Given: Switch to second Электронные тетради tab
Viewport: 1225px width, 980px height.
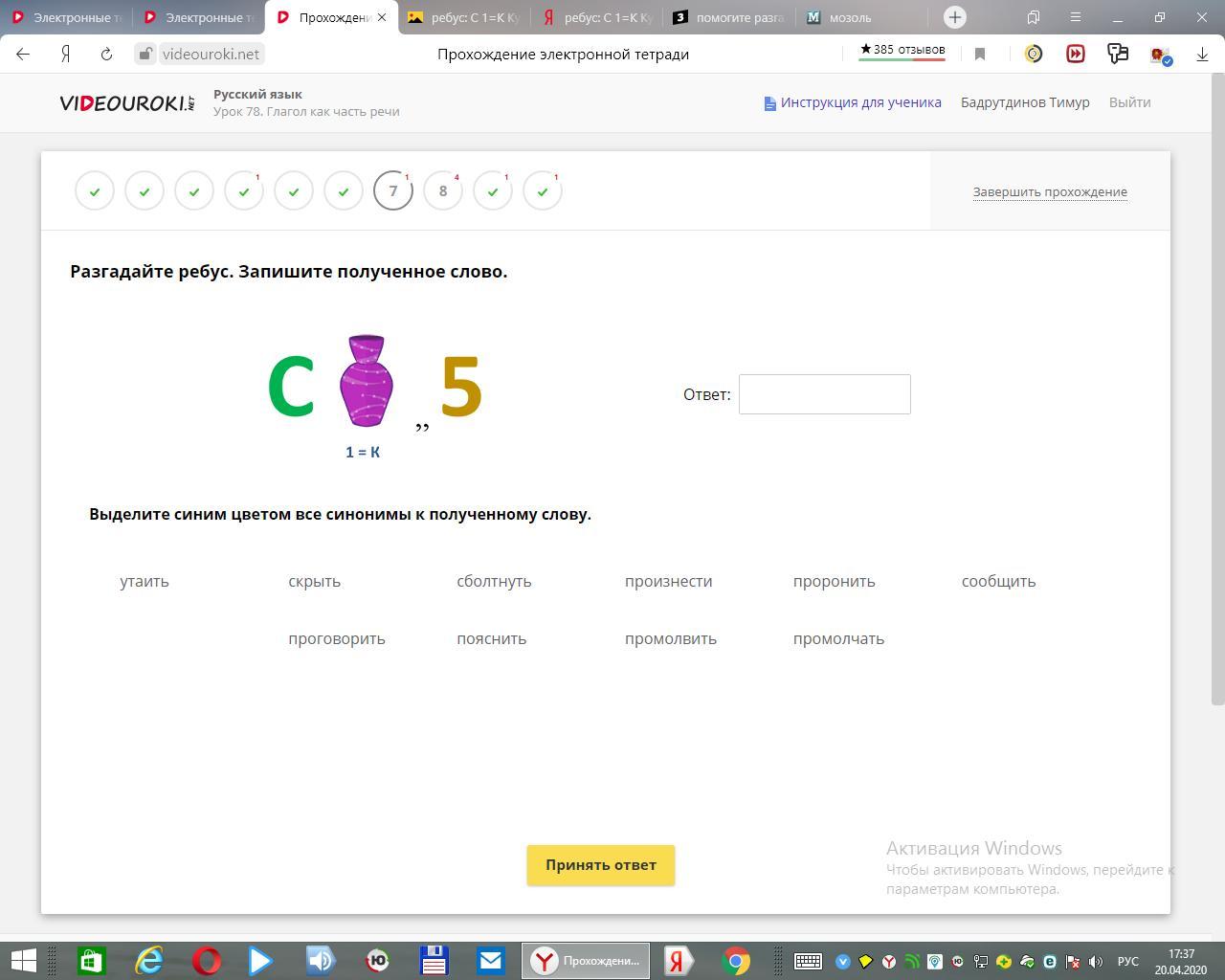Looking at the screenshot, I should pyautogui.click(x=198, y=17).
